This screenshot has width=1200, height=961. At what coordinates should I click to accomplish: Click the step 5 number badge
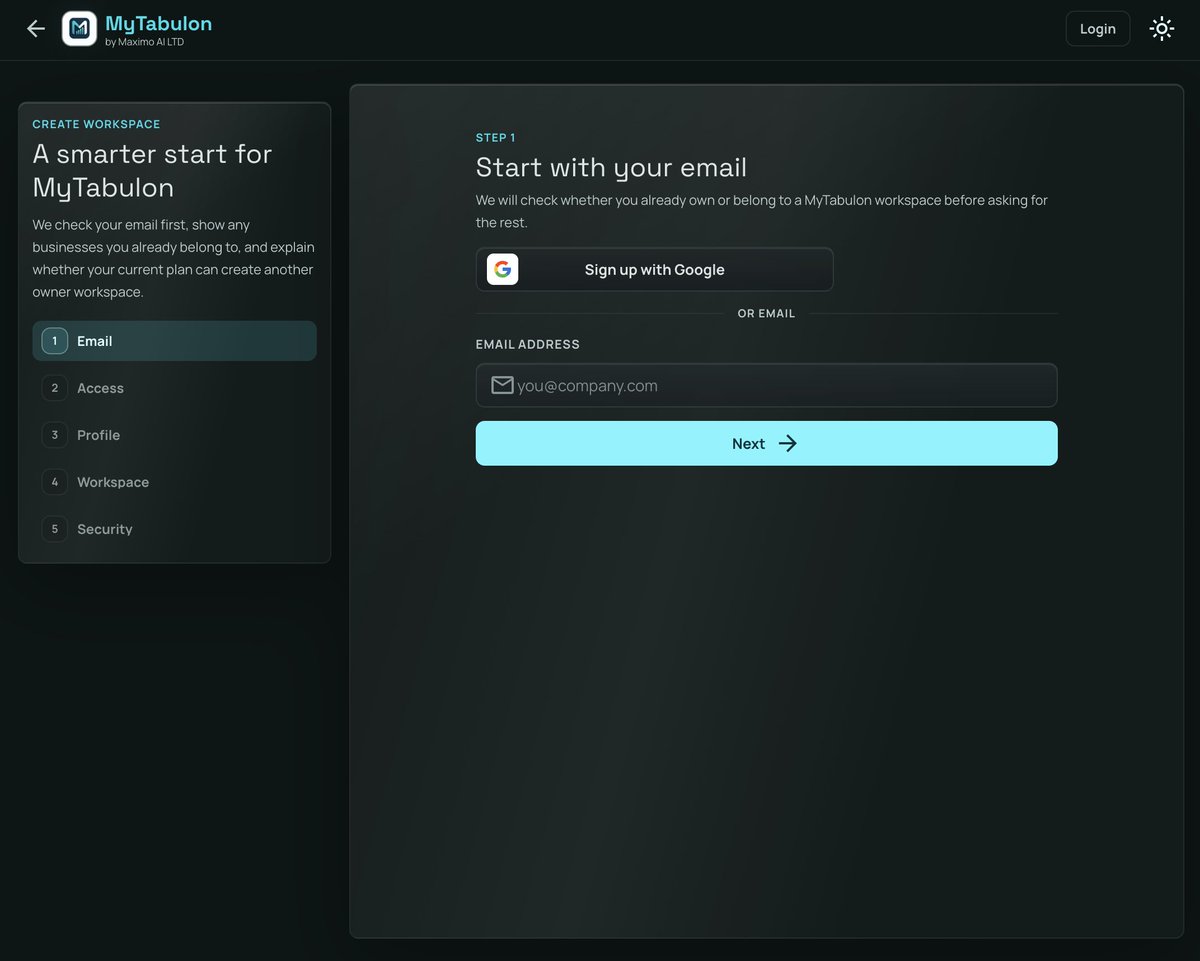click(x=54, y=529)
